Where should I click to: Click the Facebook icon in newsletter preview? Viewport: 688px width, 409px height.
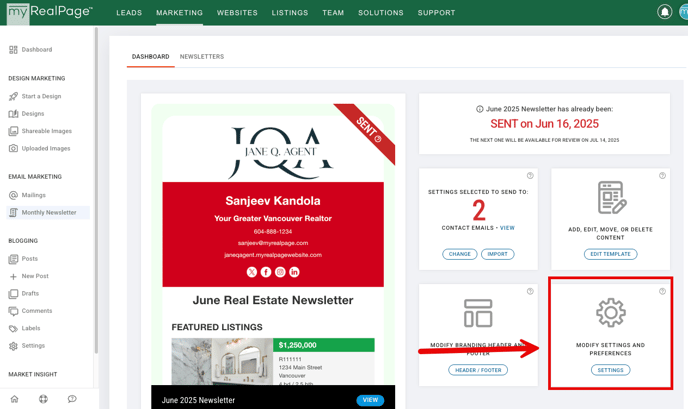(x=266, y=272)
